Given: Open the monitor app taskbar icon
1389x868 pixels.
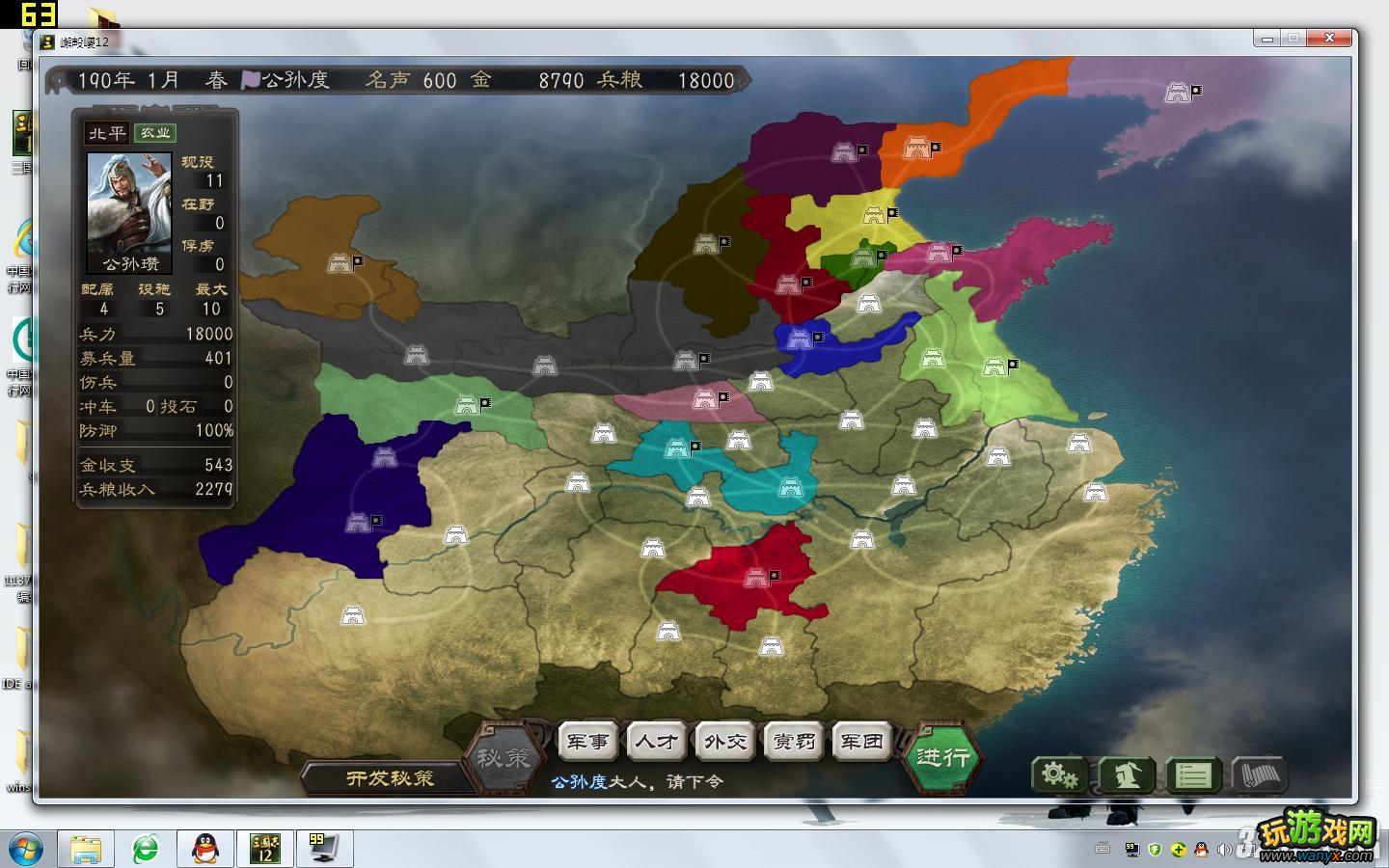Looking at the screenshot, I should [x=324, y=849].
